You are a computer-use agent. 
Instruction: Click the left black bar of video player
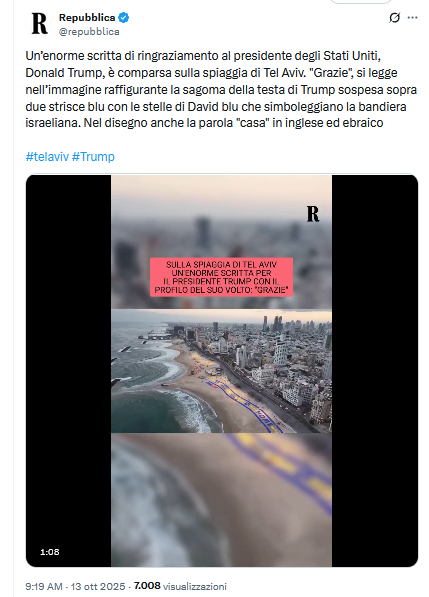pyautogui.click(x=69, y=370)
